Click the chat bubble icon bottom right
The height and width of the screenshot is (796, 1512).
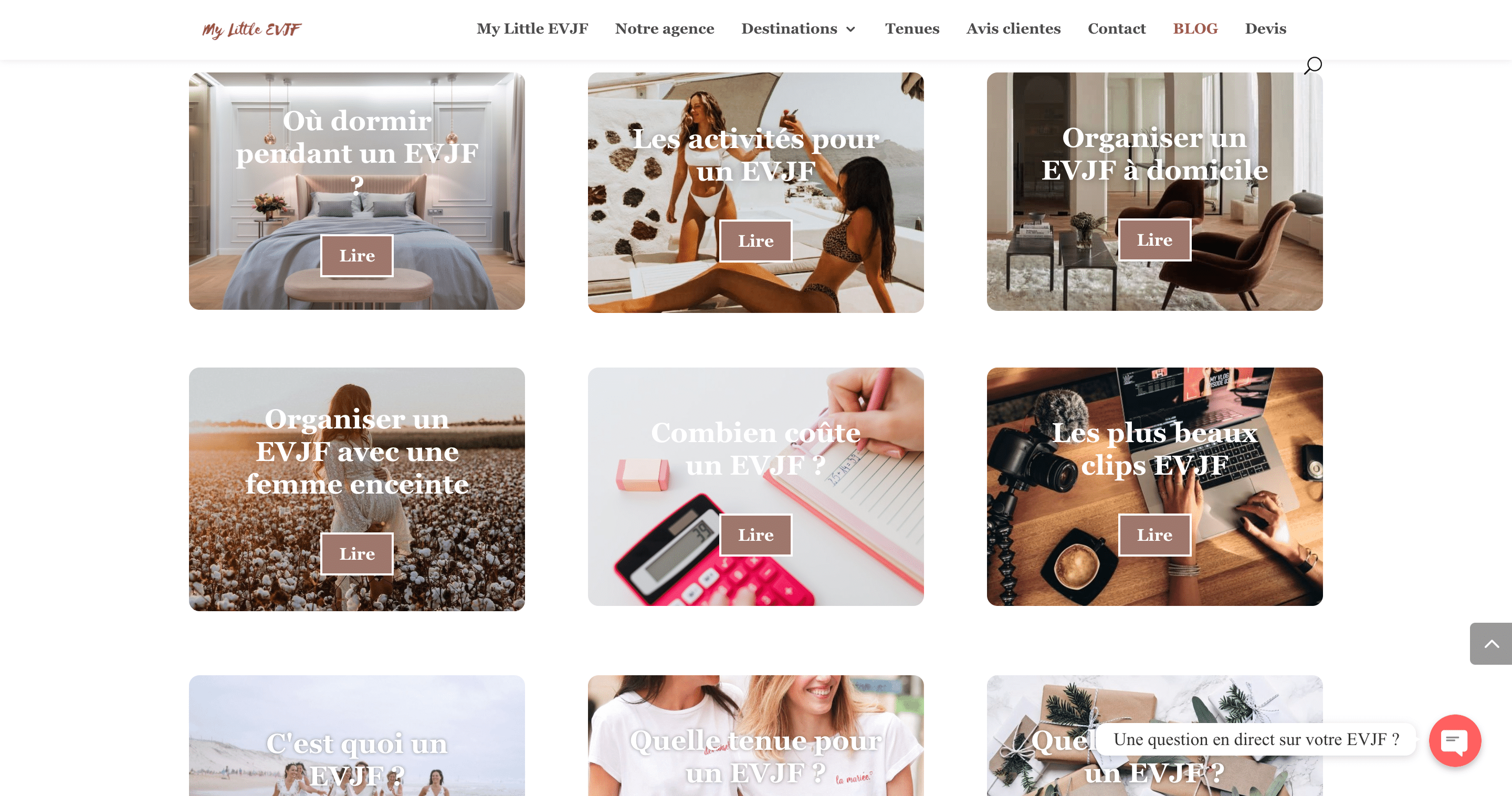1456,740
